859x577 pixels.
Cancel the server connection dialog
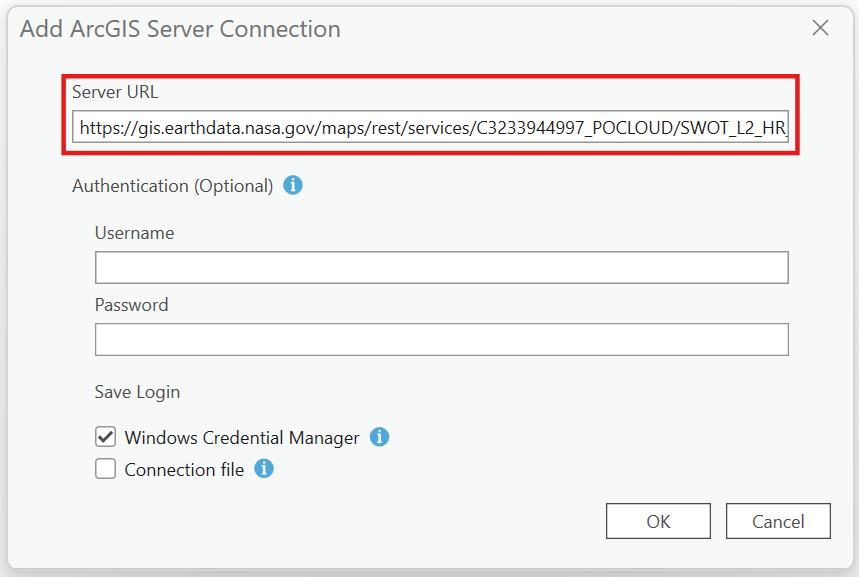click(x=778, y=521)
